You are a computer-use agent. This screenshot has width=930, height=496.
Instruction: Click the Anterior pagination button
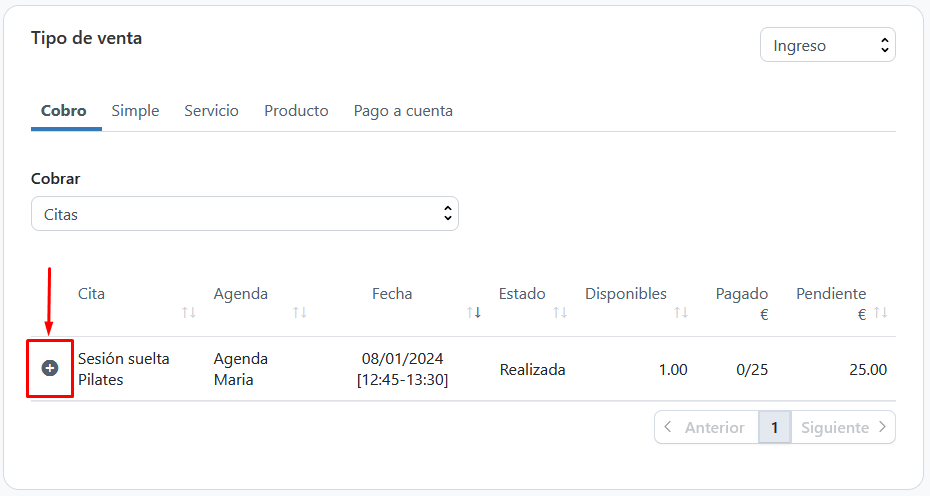pos(706,427)
